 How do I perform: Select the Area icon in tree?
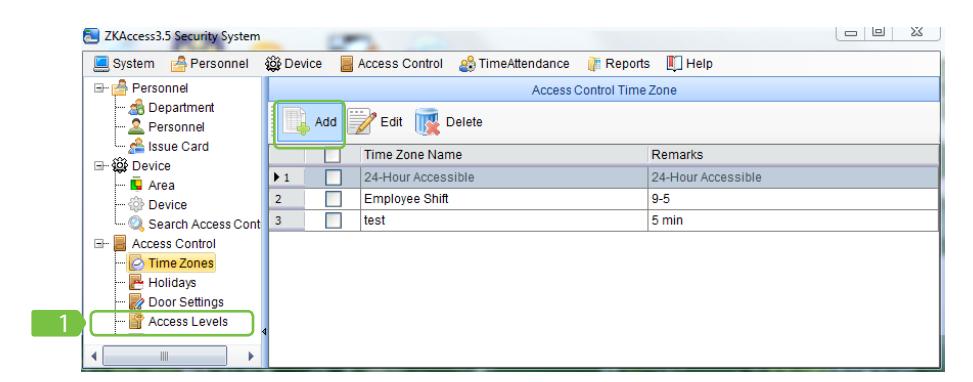pos(137,185)
